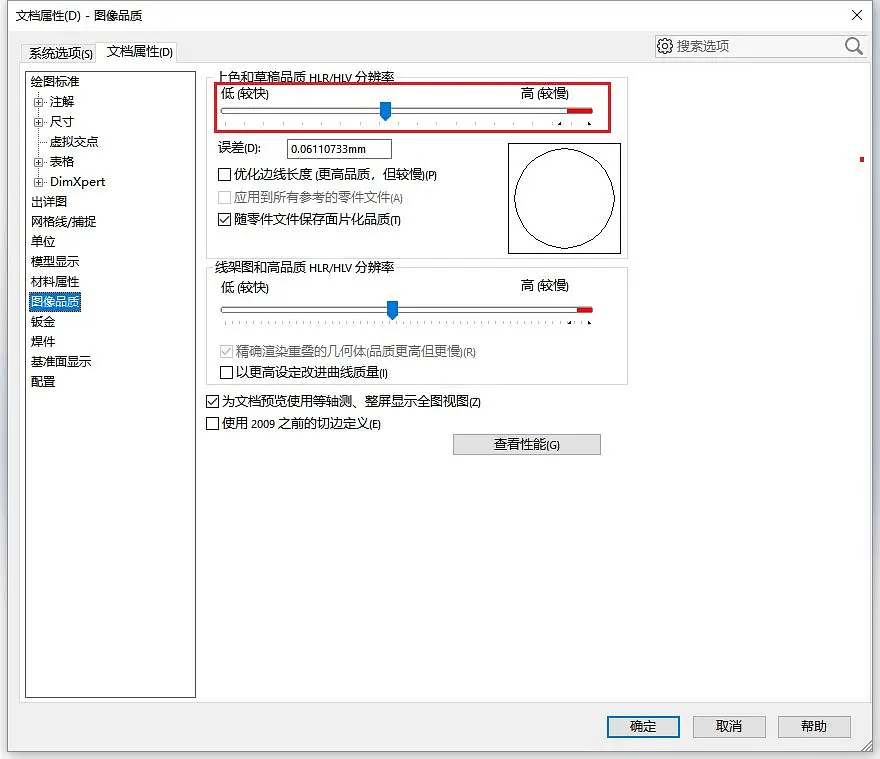Select 图像品质 in the tree
The image size is (880, 759).
coord(55,302)
